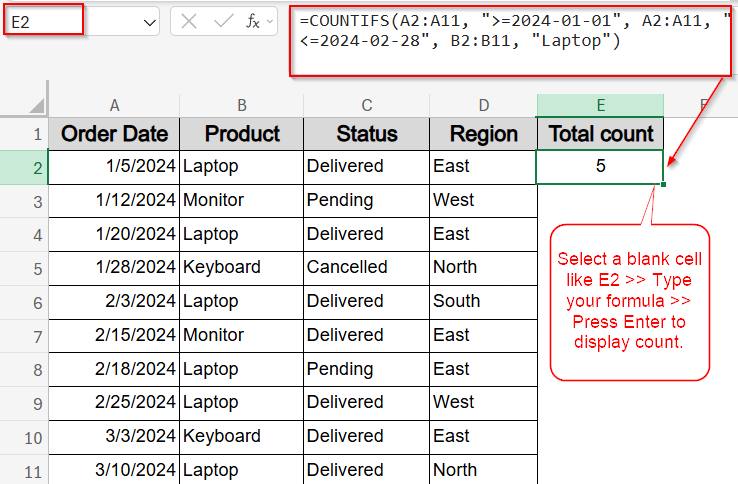Screen dimensions: 738x484
Task: Select column B header
Action: pos(241,105)
